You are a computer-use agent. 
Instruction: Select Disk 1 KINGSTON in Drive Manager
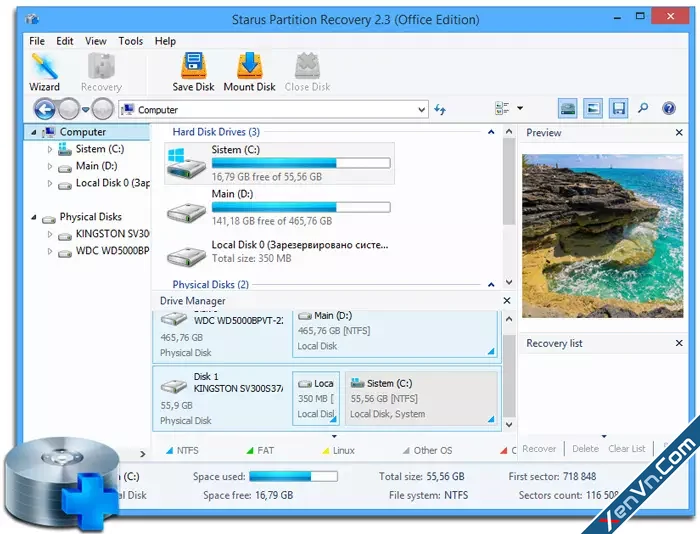[222, 399]
